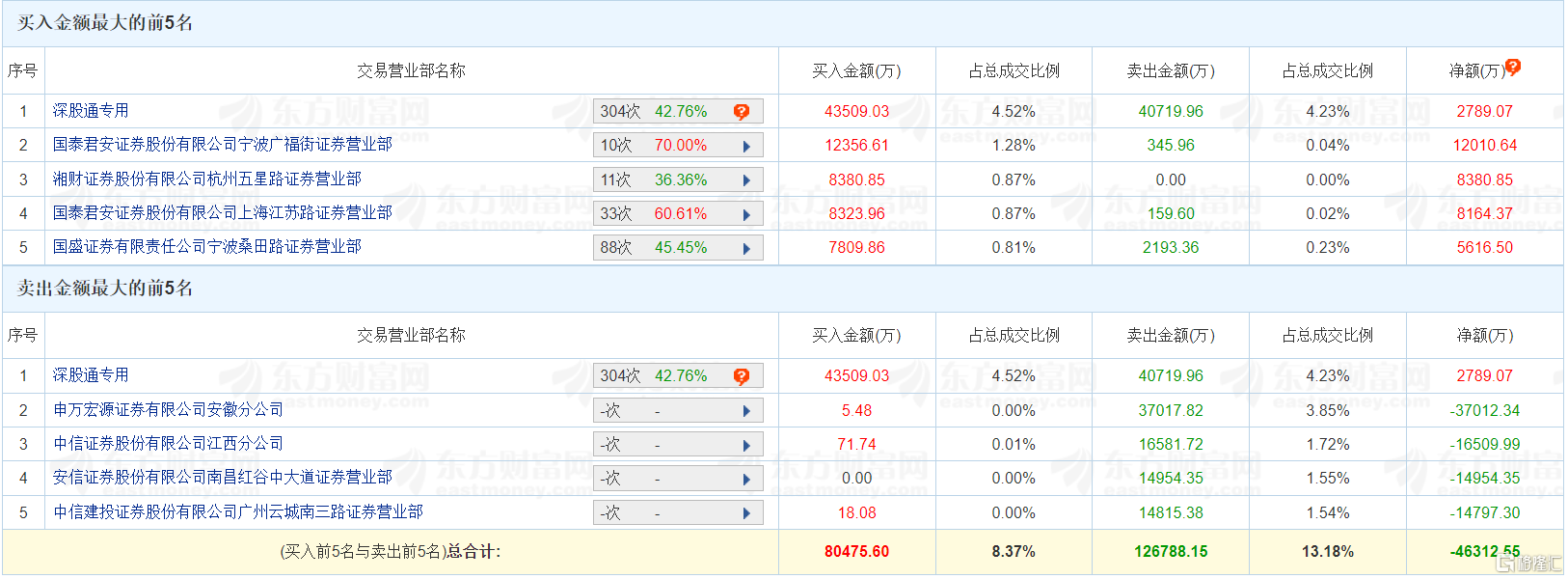Image resolution: width=1568 pixels, height=579 pixels.
Task: Expand arrow for 国盛证券宁波桑田路 88次 box
Action: (x=746, y=249)
